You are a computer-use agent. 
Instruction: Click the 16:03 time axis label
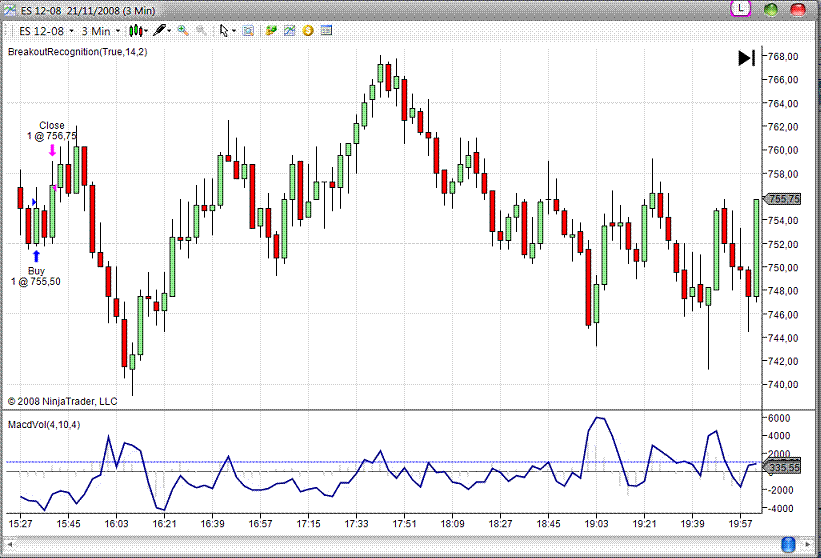(116, 524)
